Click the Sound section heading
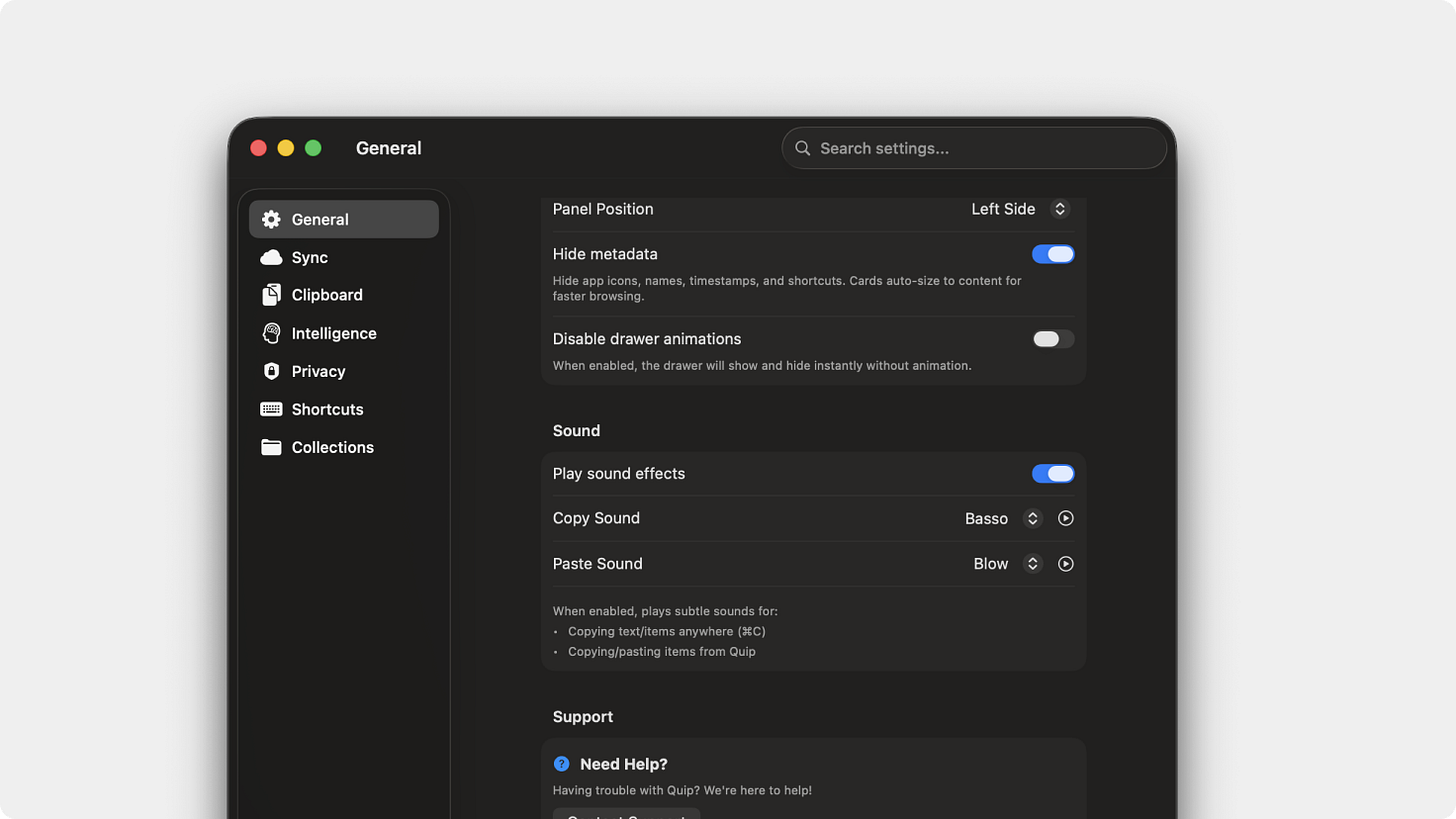 pyautogui.click(x=576, y=431)
